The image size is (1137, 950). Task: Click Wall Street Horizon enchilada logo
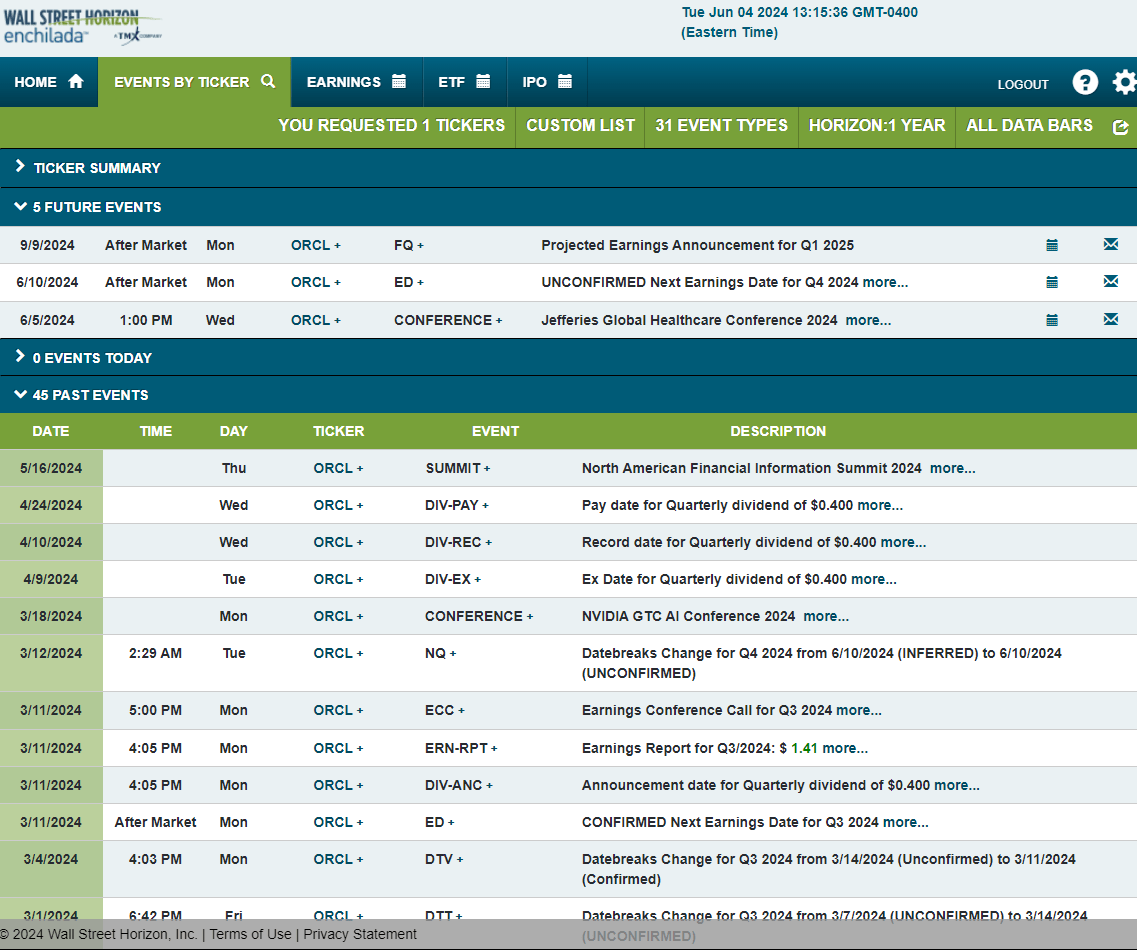tap(82, 27)
